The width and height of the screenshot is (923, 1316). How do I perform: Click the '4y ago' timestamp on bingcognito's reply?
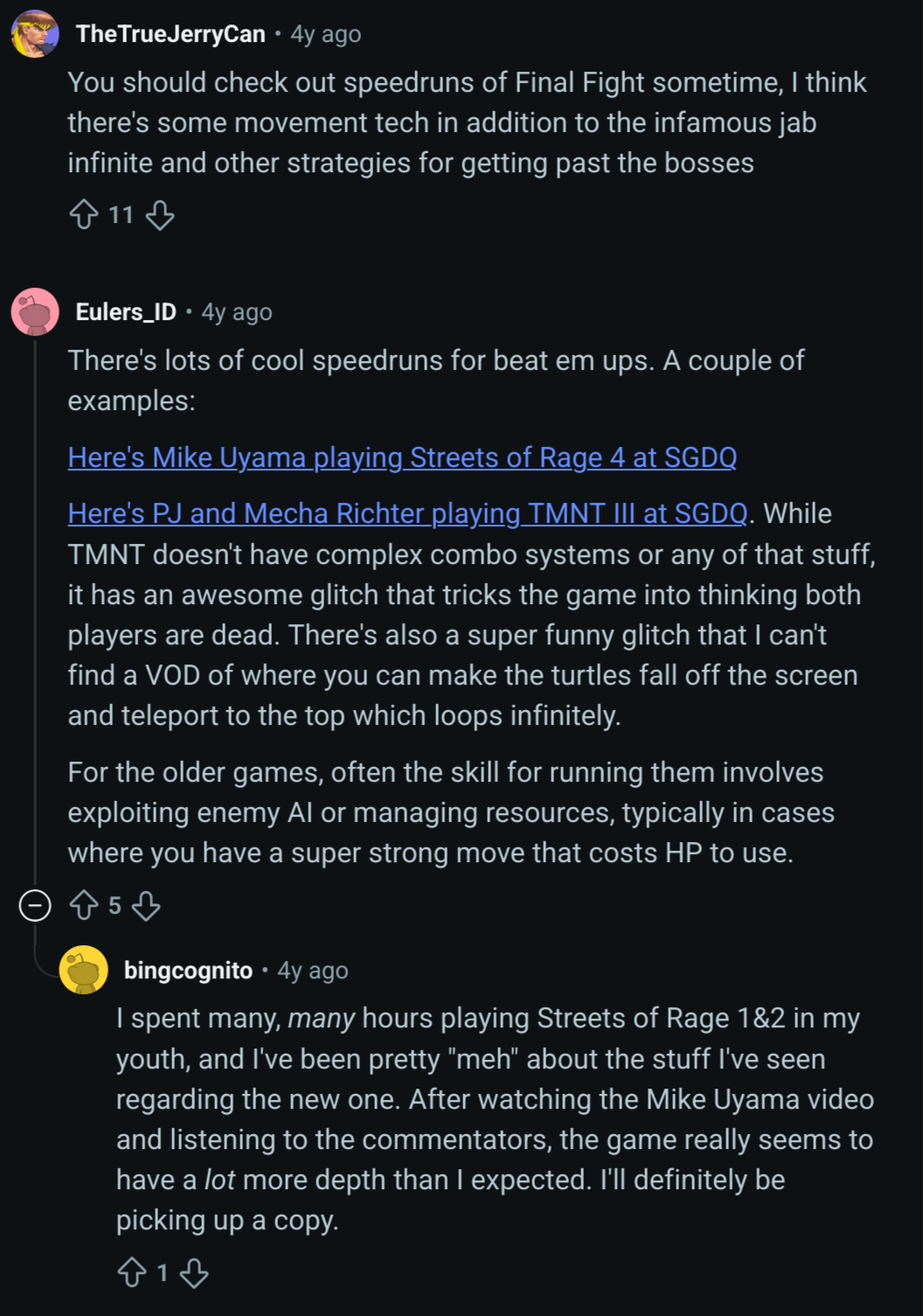313,971
